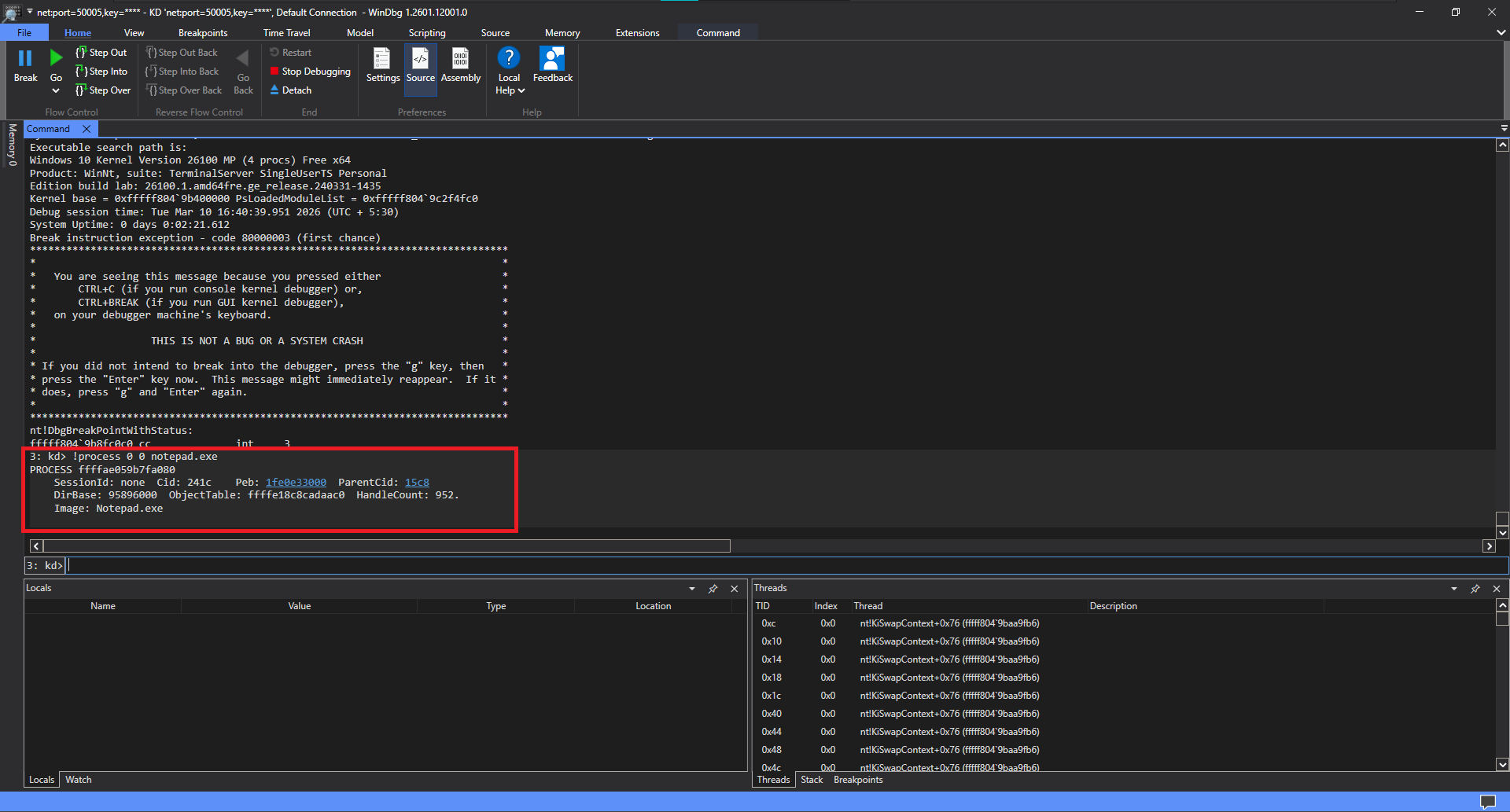Click Stop Debugging

310,71
